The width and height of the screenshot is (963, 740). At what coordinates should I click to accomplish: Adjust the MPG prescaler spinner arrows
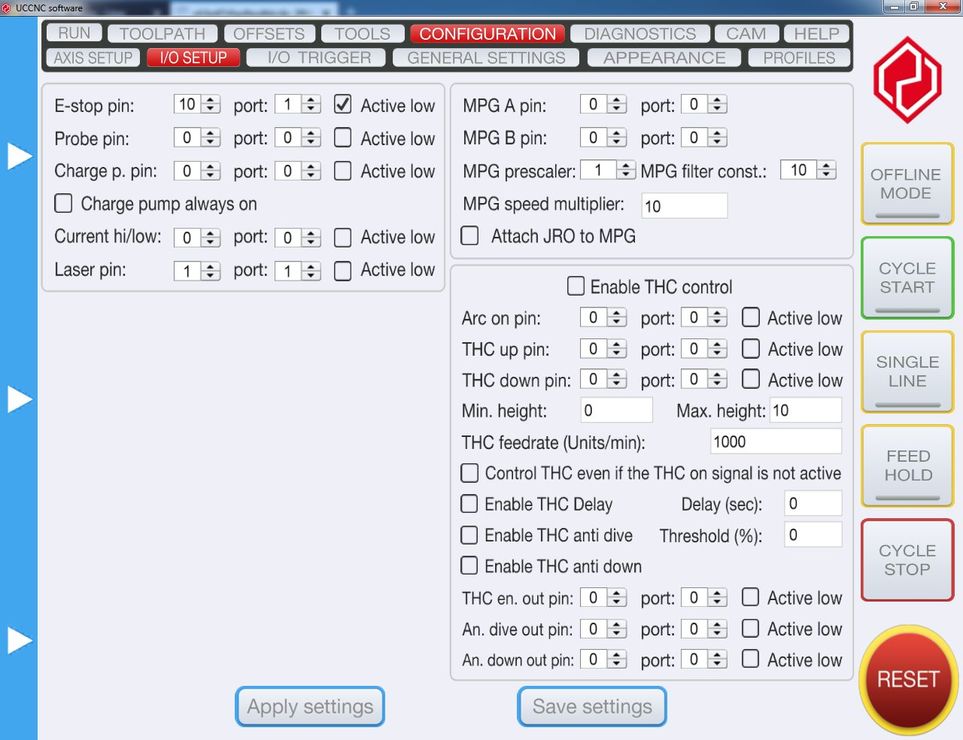click(x=626, y=171)
